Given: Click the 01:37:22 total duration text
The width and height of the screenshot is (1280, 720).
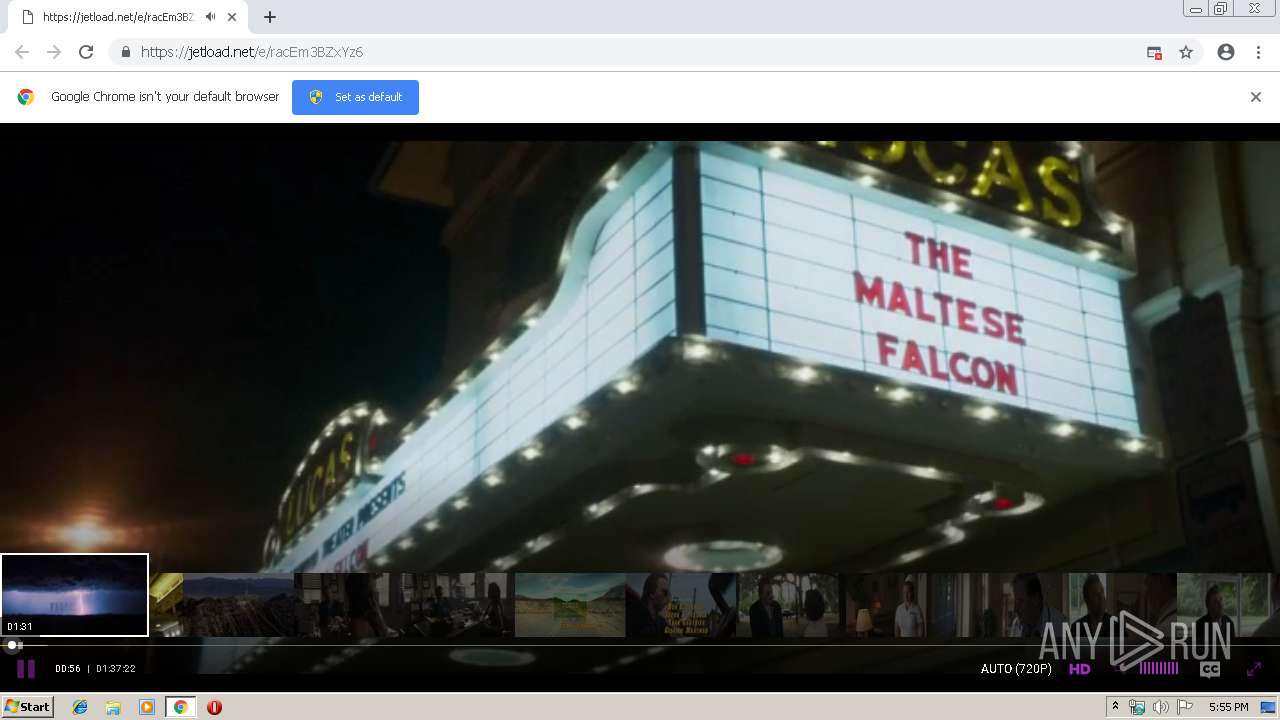Looking at the screenshot, I should point(116,669).
